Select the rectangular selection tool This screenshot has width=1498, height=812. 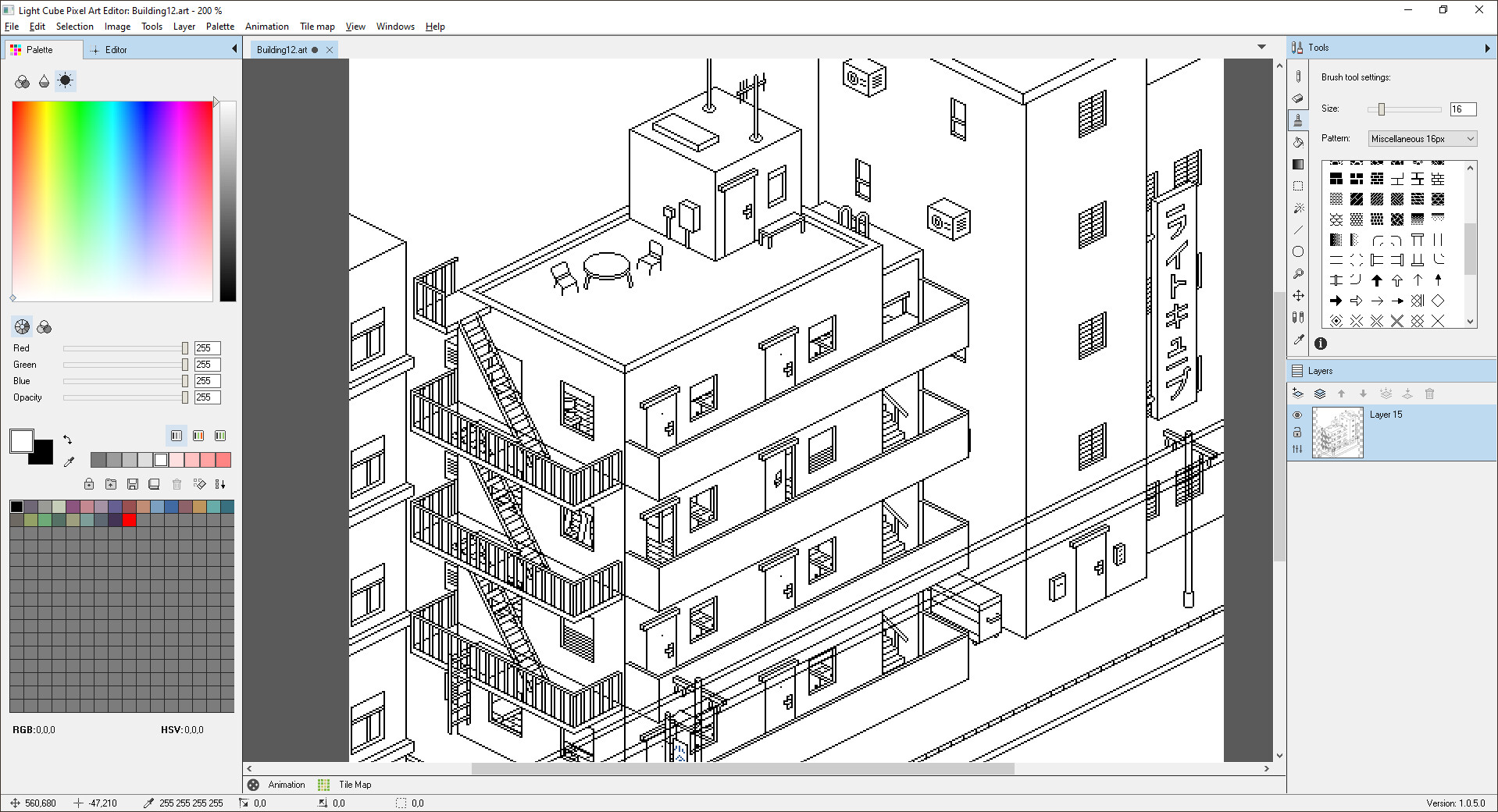1298,186
